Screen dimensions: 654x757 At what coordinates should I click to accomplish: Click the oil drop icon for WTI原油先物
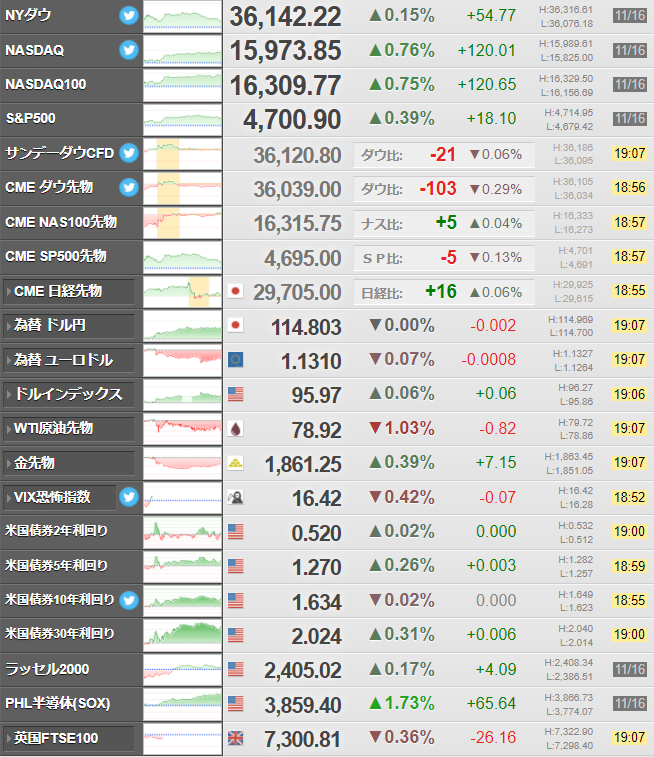pyautogui.click(x=236, y=429)
